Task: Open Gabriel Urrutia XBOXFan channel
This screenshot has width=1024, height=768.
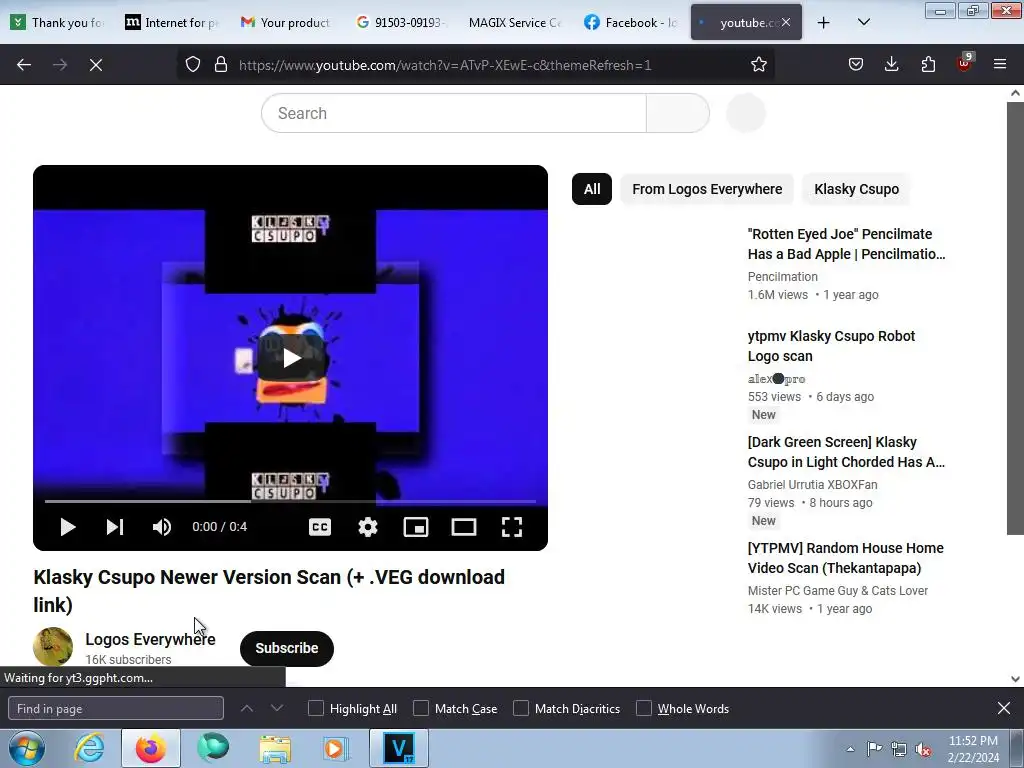Action: coord(812,485)
